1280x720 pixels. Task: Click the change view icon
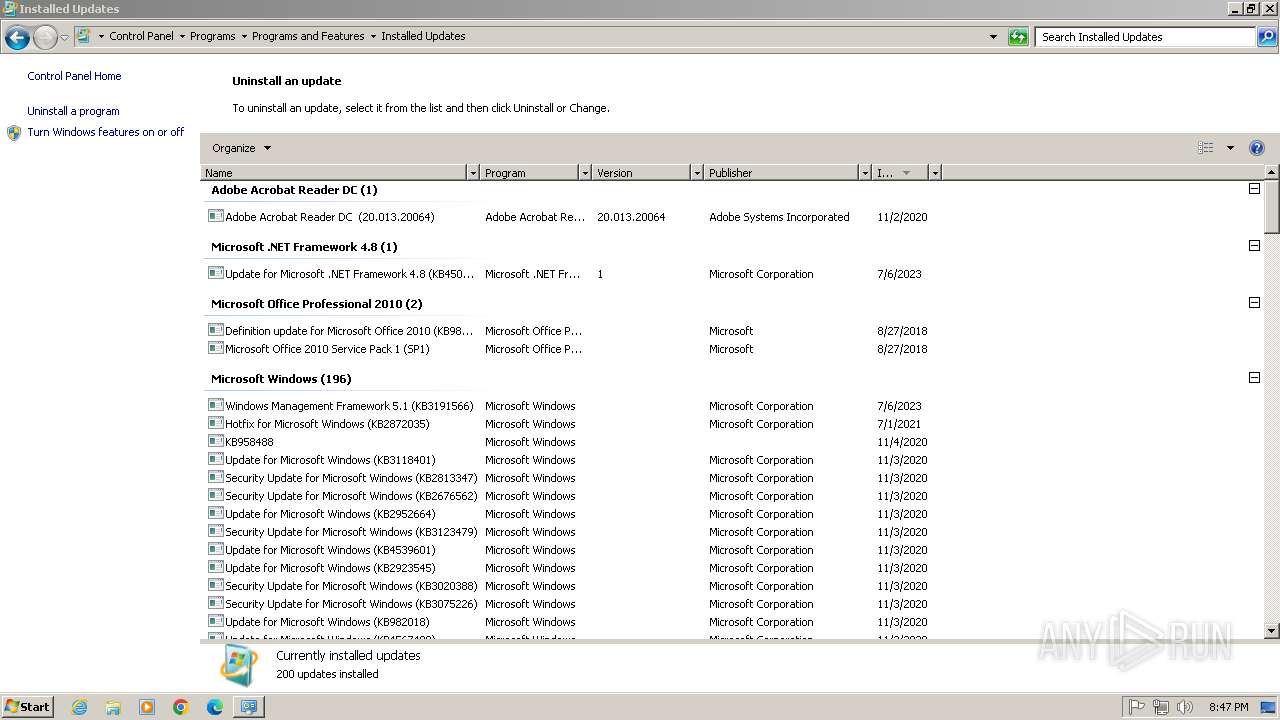pyautogui.click(x=1206, y=148)
